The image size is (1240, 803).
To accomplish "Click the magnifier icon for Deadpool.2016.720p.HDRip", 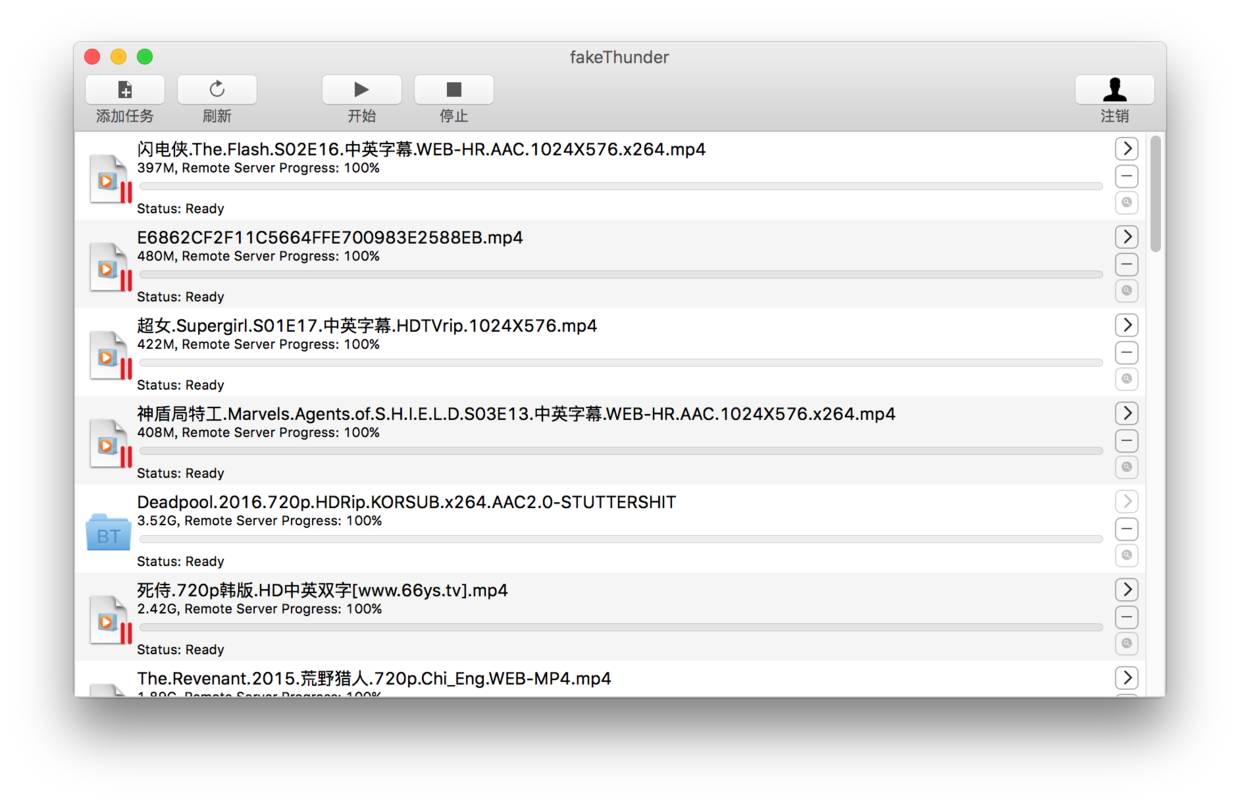I will tap(1127, 555).
